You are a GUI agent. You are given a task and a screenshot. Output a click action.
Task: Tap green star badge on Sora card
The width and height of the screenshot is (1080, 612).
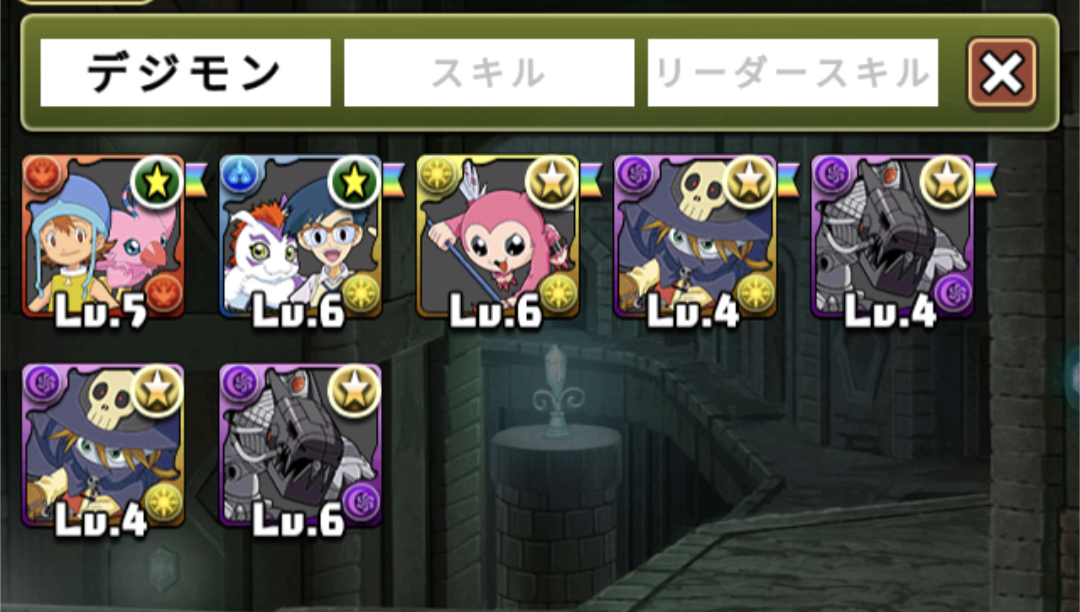157,182
